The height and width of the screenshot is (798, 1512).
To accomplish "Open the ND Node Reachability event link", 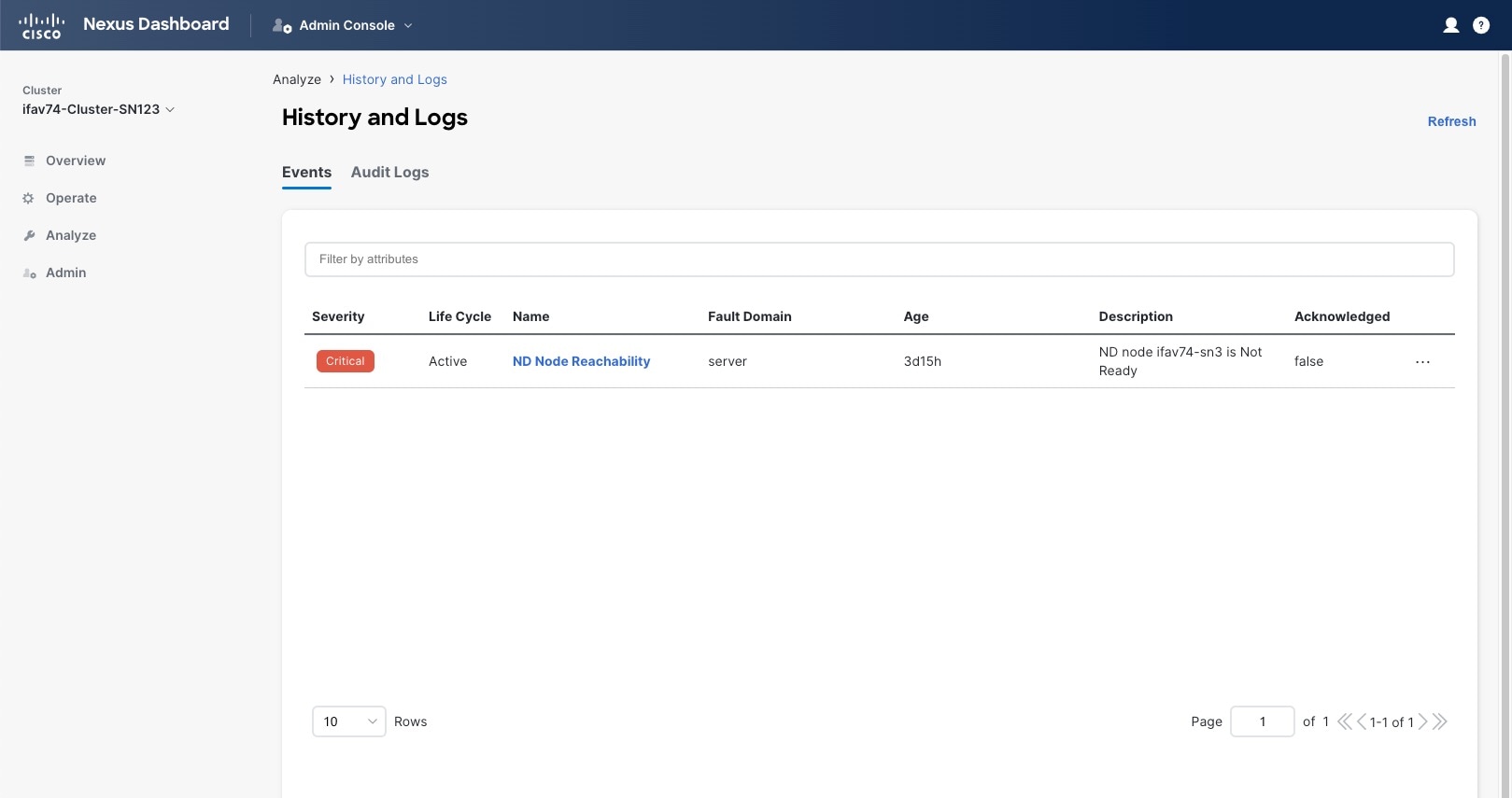I will tap(581, 361).
